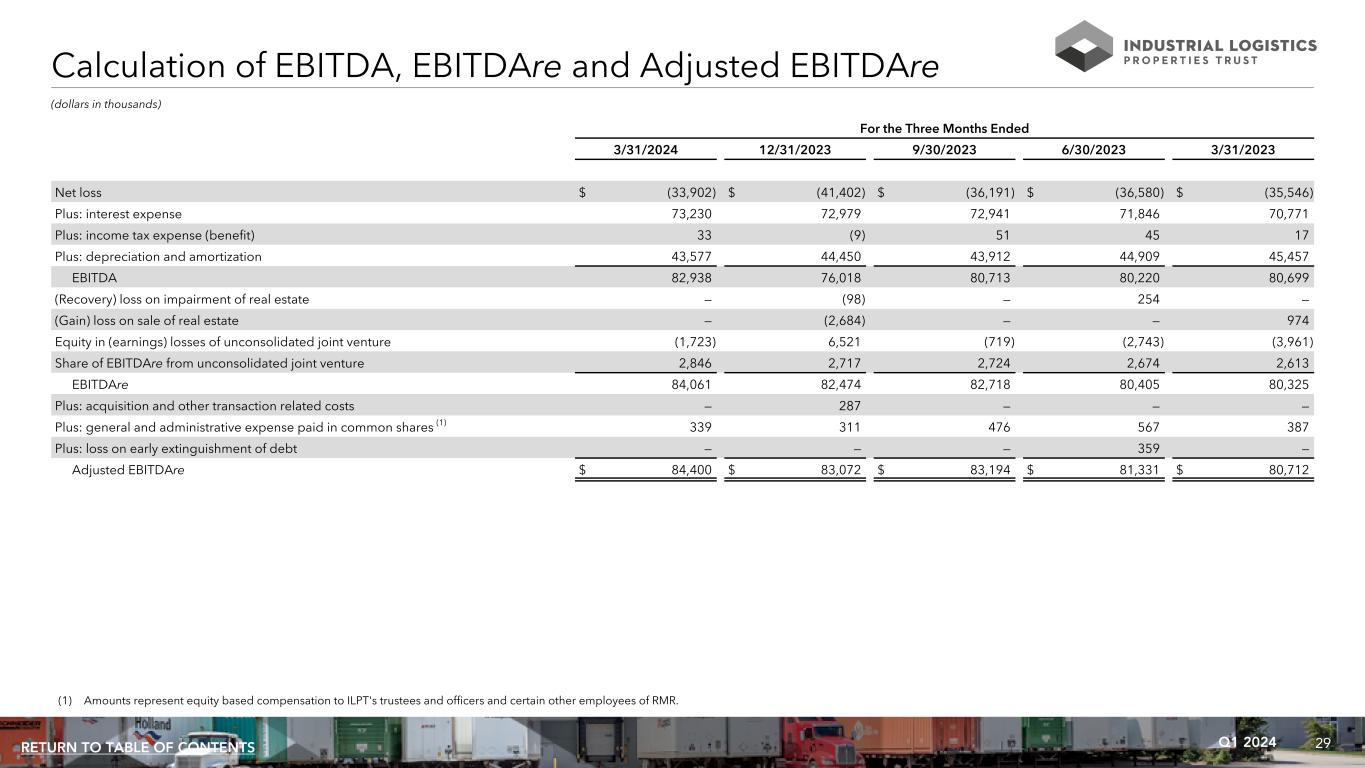Click Adjusted EBITDAre value 83,072
The image size is (1365, 768).
click(x=841, y=470)
